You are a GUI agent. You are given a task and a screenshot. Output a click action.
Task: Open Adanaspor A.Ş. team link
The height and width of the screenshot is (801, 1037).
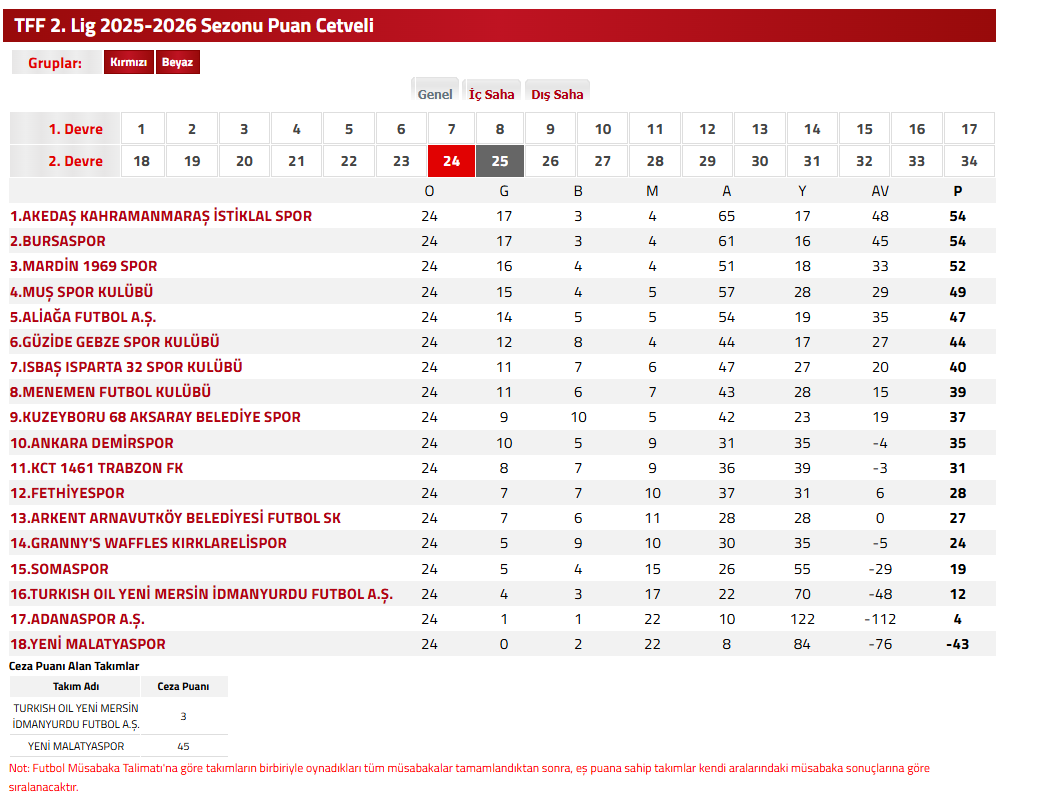78,619
